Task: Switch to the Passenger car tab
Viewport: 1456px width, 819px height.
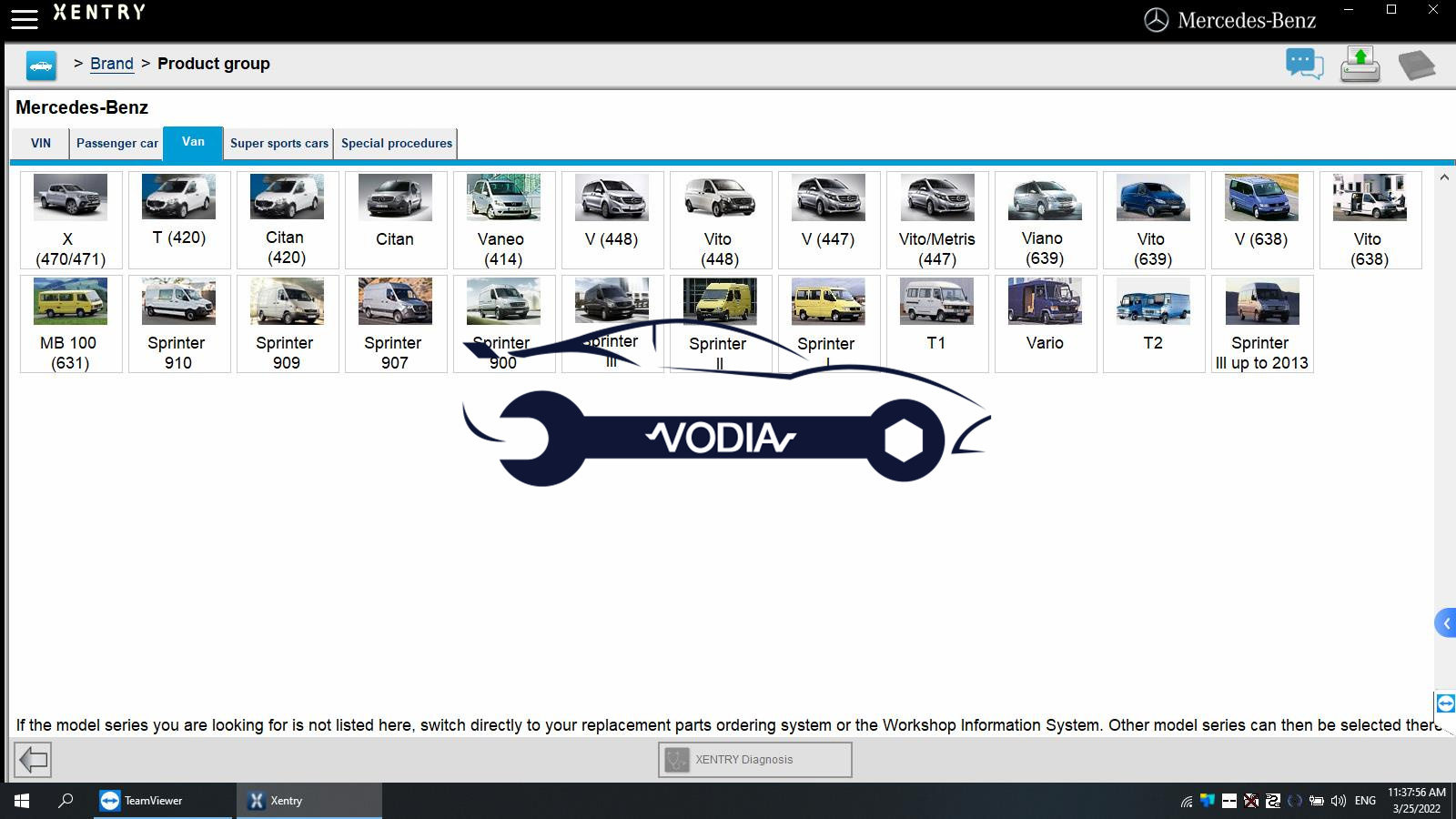Action: [x=117, y=144]
